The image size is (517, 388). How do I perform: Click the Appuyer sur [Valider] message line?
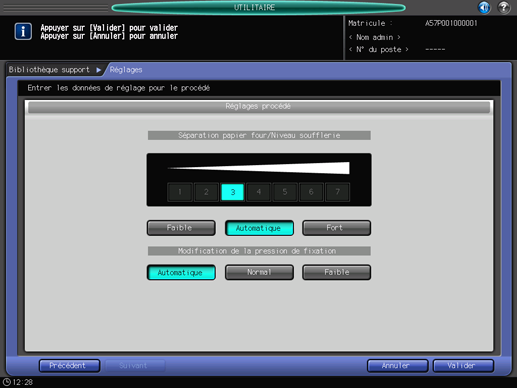(x=109, y=28)
